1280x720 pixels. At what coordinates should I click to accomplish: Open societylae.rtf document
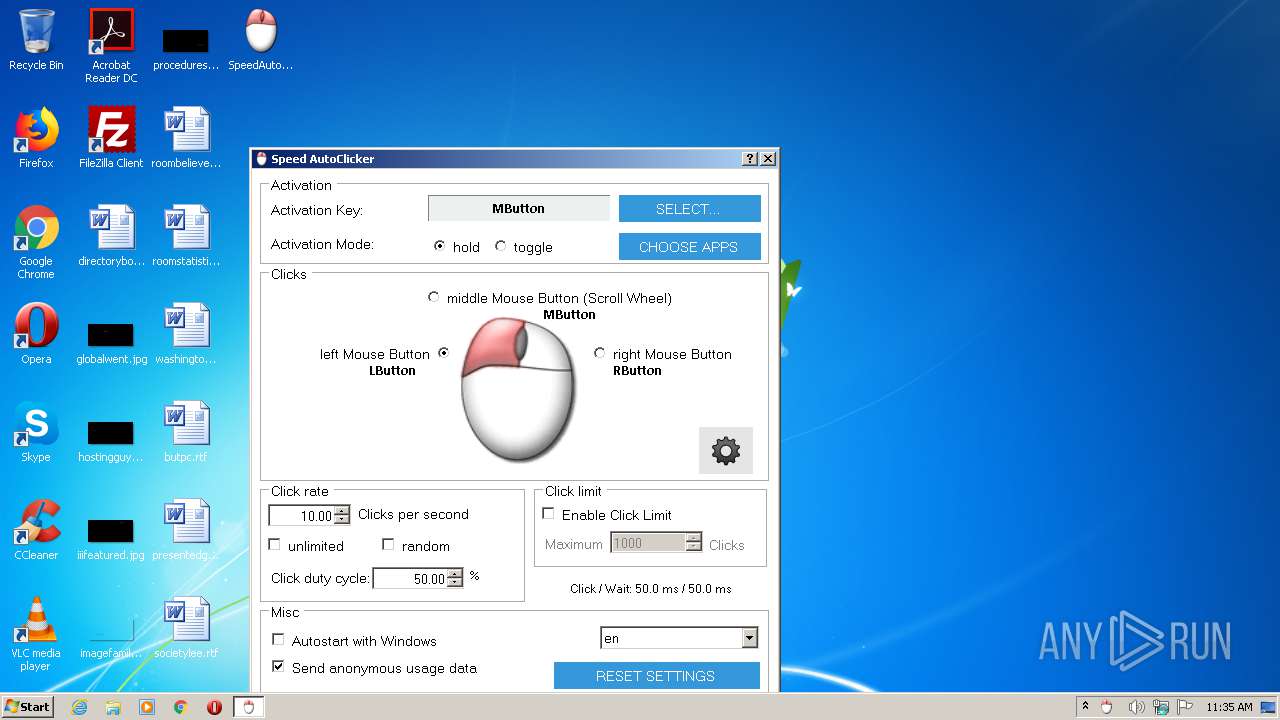point(186,628)
